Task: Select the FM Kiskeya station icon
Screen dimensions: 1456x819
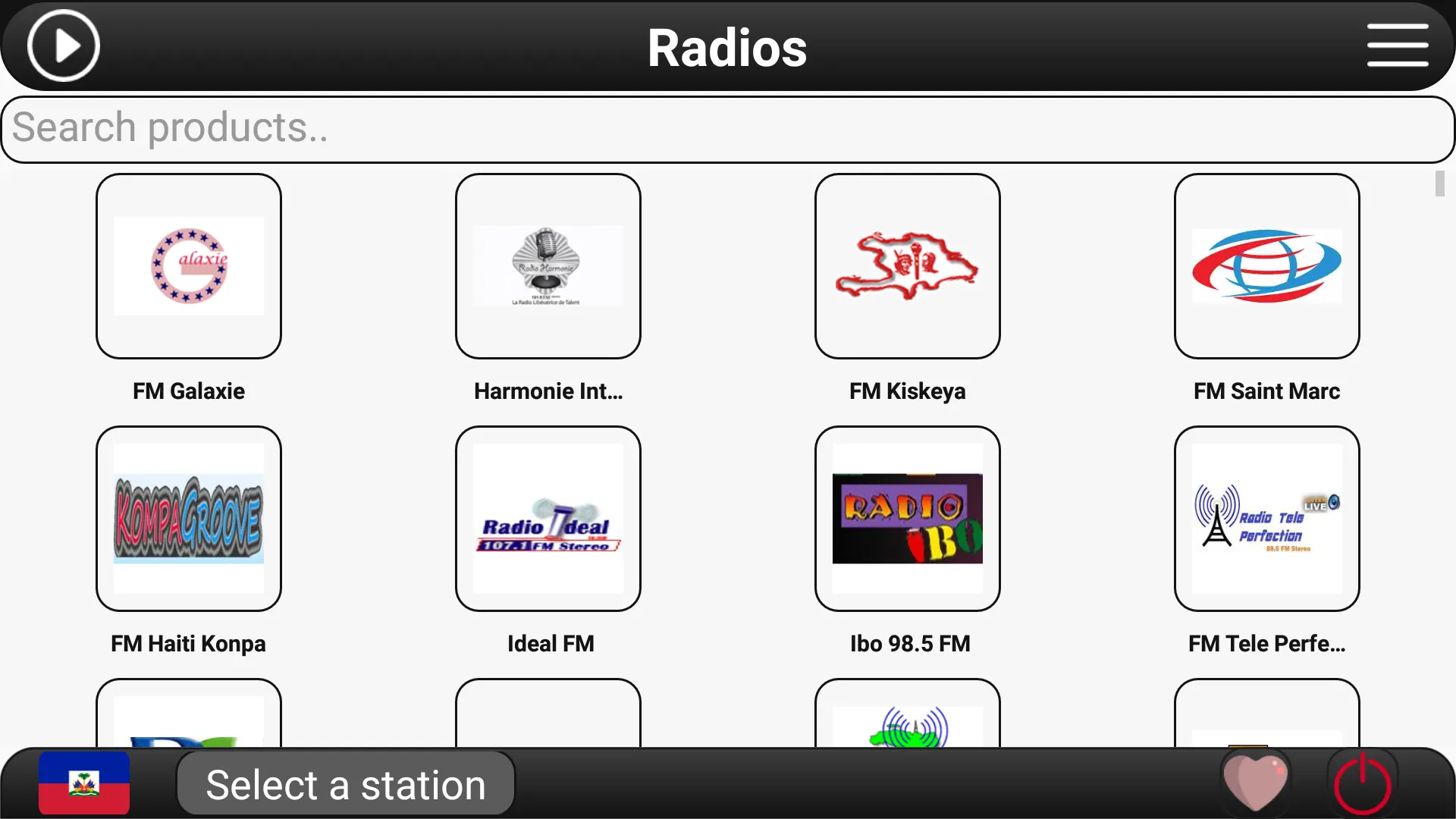Action: click(908, 265)
